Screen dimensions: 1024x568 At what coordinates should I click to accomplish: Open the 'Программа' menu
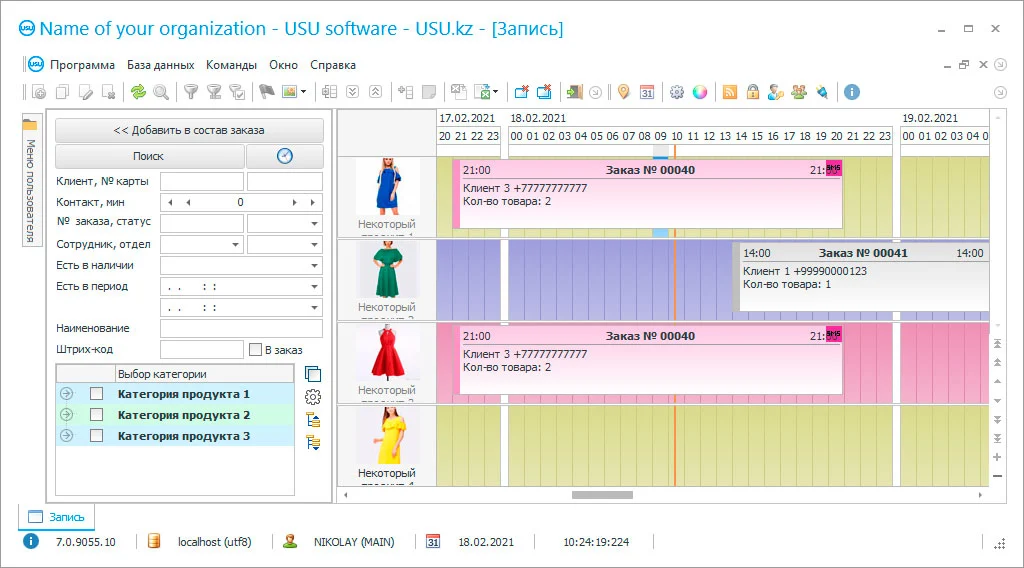tap(82, 65)
